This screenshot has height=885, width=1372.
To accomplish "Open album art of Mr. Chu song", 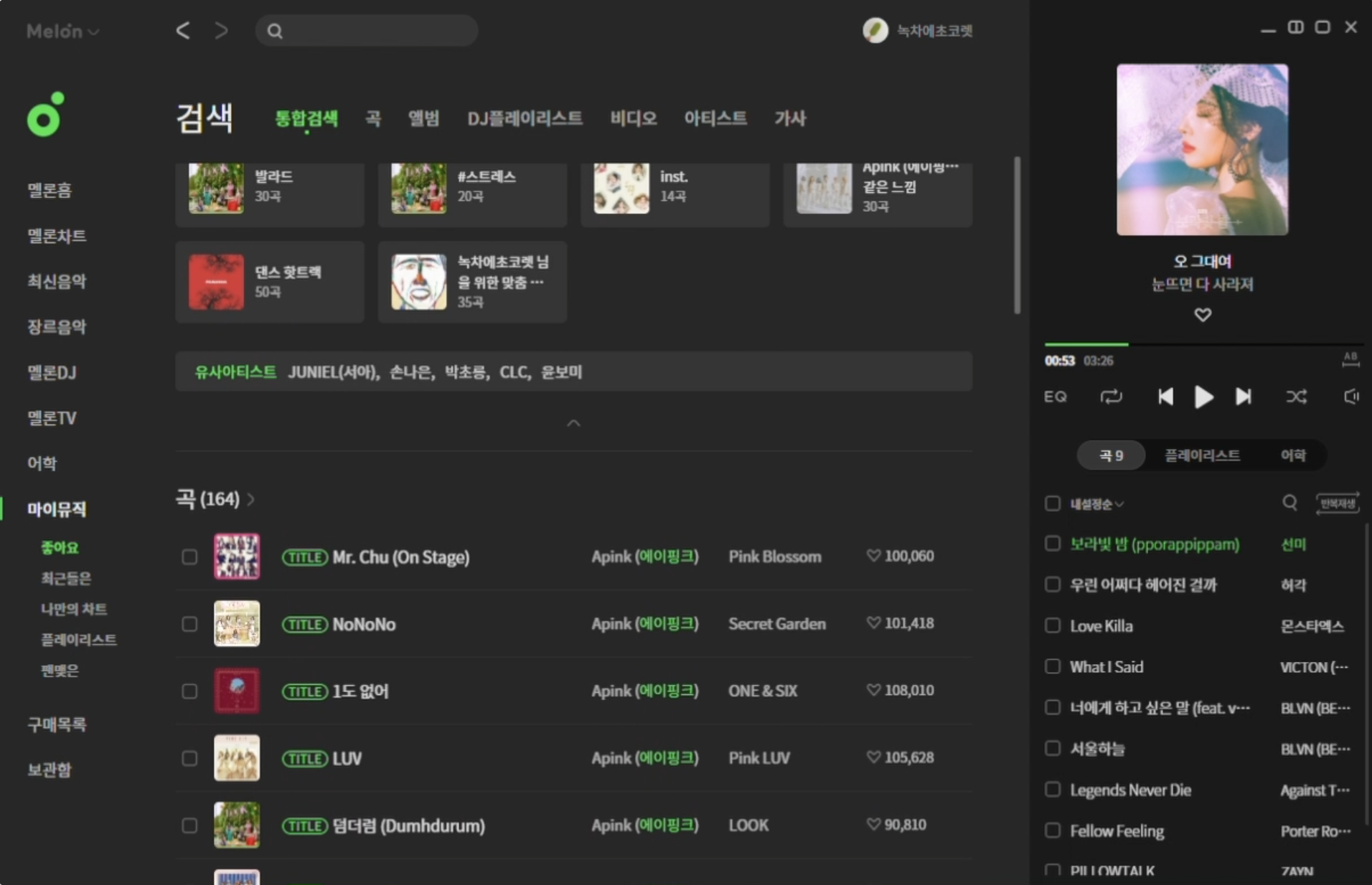I will (x=237, y=557).
